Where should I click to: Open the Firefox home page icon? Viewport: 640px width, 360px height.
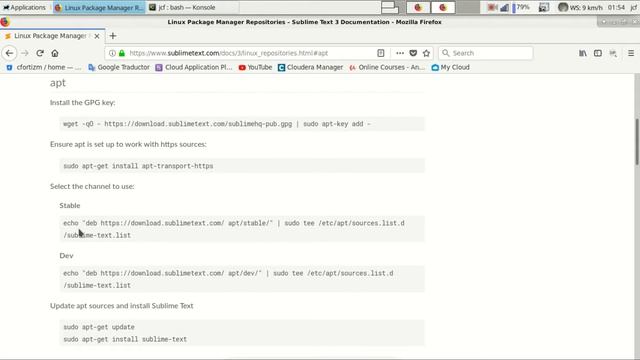tap(55, 53)
